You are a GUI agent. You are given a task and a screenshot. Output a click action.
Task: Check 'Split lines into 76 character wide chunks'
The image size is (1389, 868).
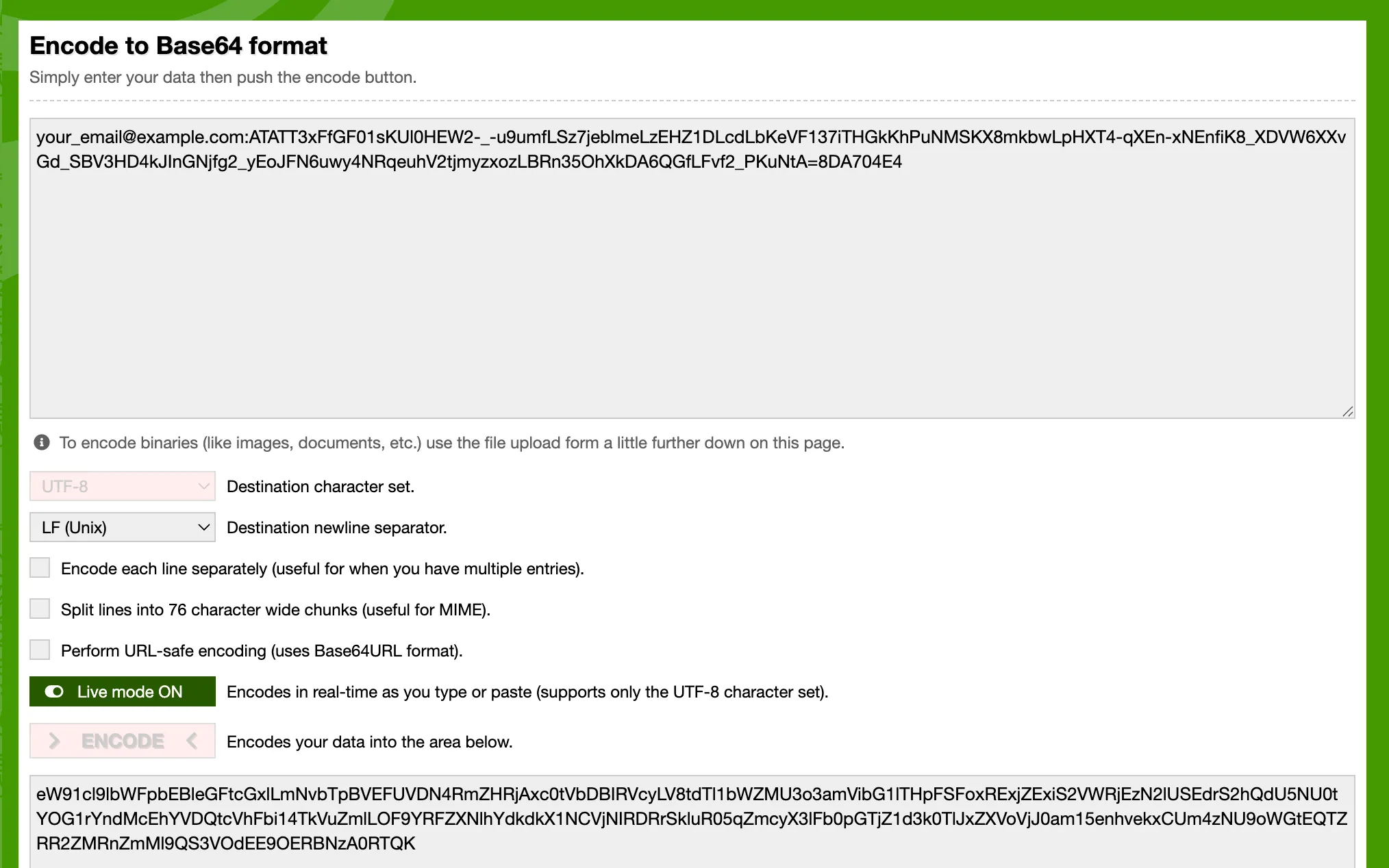[40, 609]
